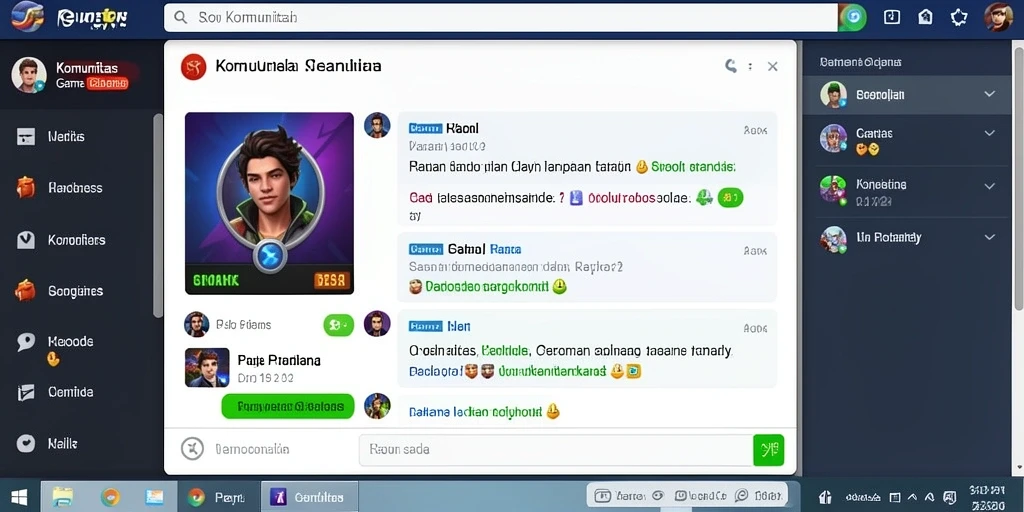Image resolution: width=1024 pixels, height=512 pixels.
Task: Expand the Konestina entry in right panel
Action: pos(989,185)
